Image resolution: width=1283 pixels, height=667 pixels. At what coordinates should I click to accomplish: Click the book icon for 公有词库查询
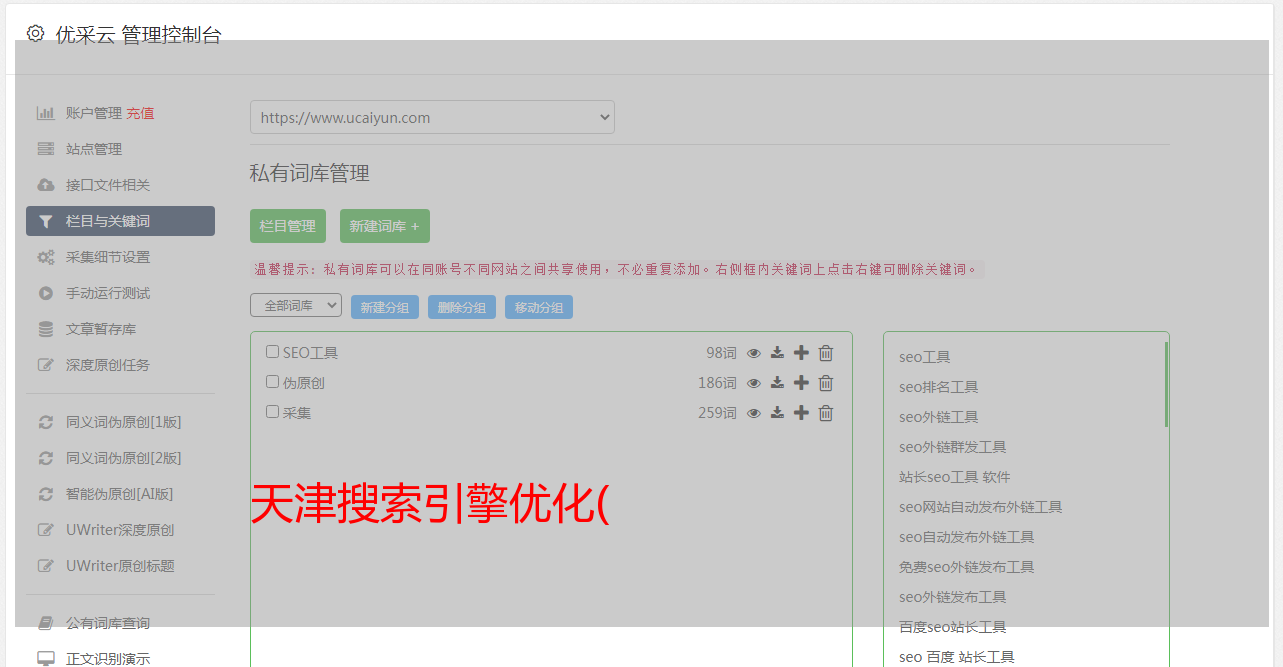pos(46,623)
